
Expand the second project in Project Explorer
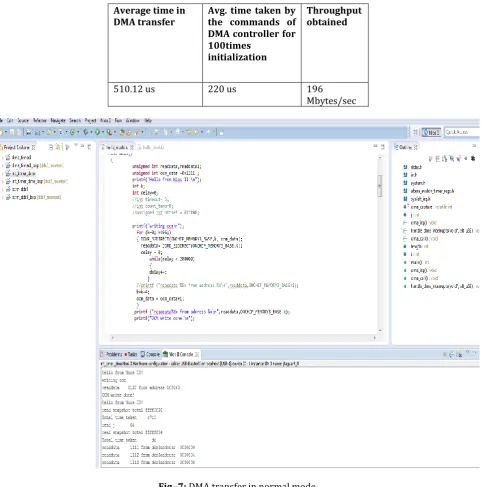click(x=3, y=165)
